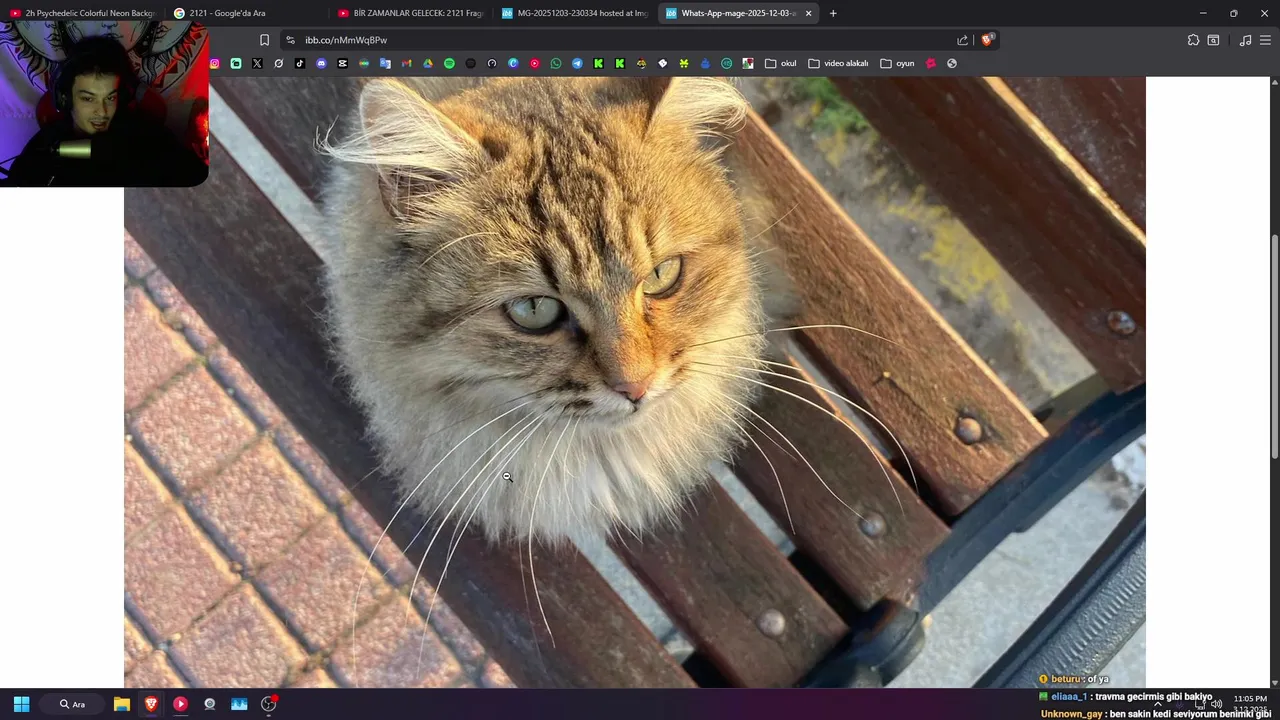Open the X (Twitter) bookmark
The image size is (1280, 720).
click(x=257, y=63)
